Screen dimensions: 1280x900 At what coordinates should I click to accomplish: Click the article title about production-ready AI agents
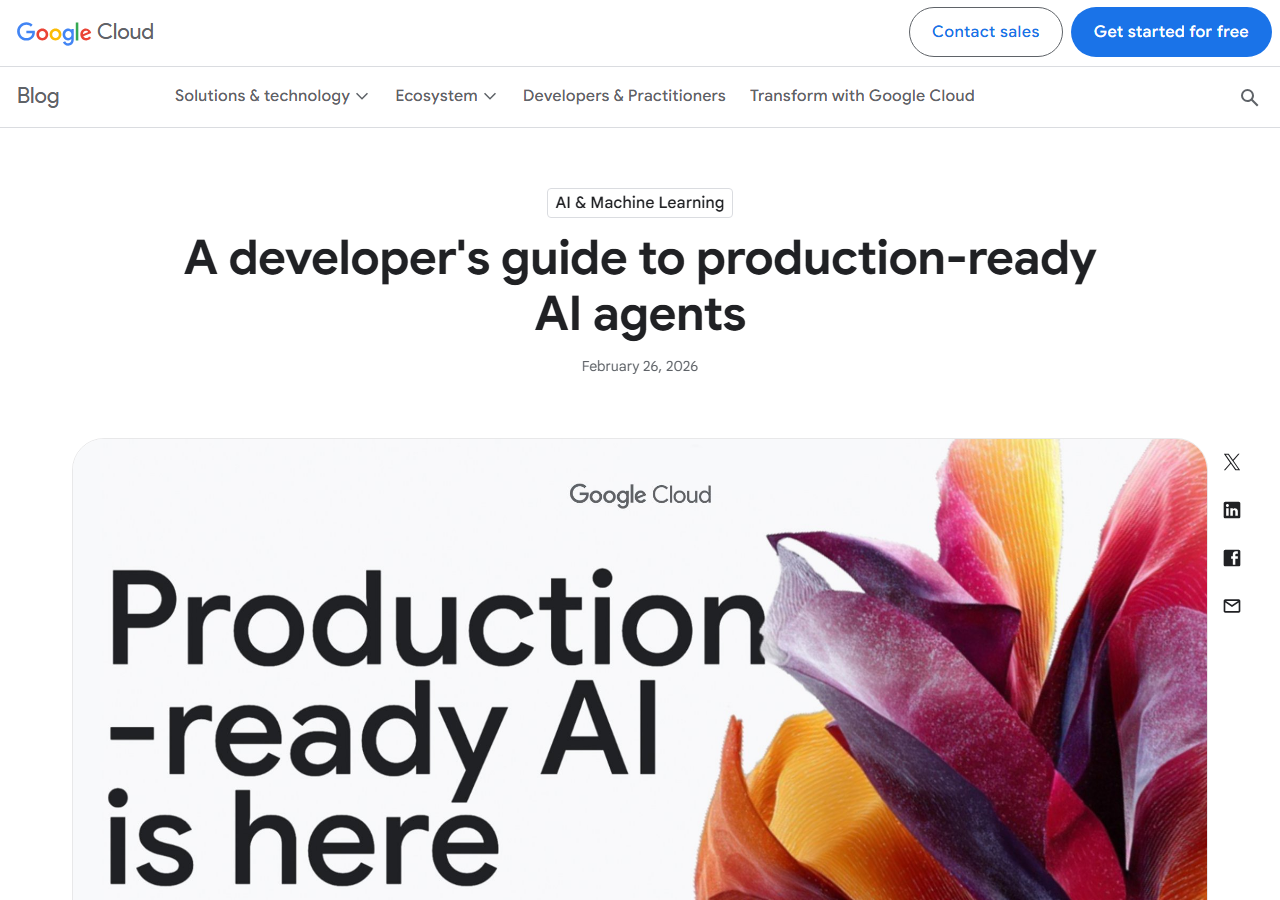coord(640,286)
